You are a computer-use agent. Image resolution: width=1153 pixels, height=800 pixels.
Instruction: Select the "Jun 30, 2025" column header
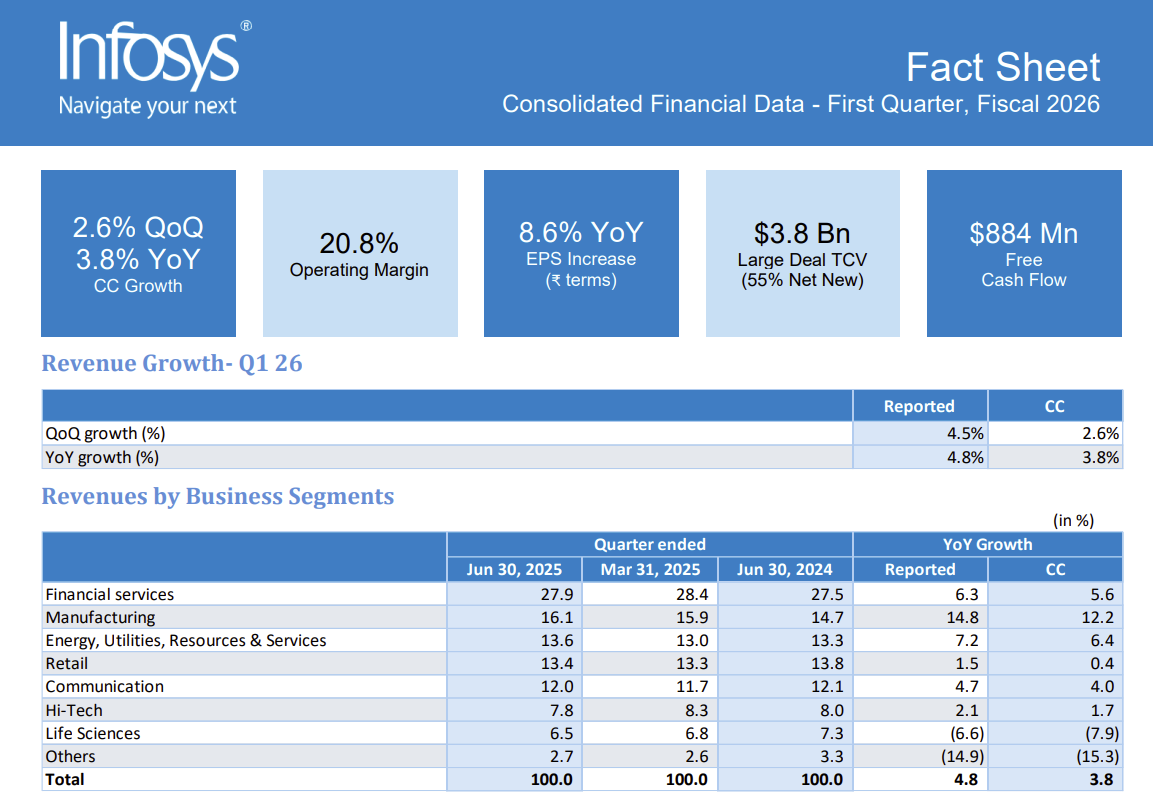pos(514,569)
